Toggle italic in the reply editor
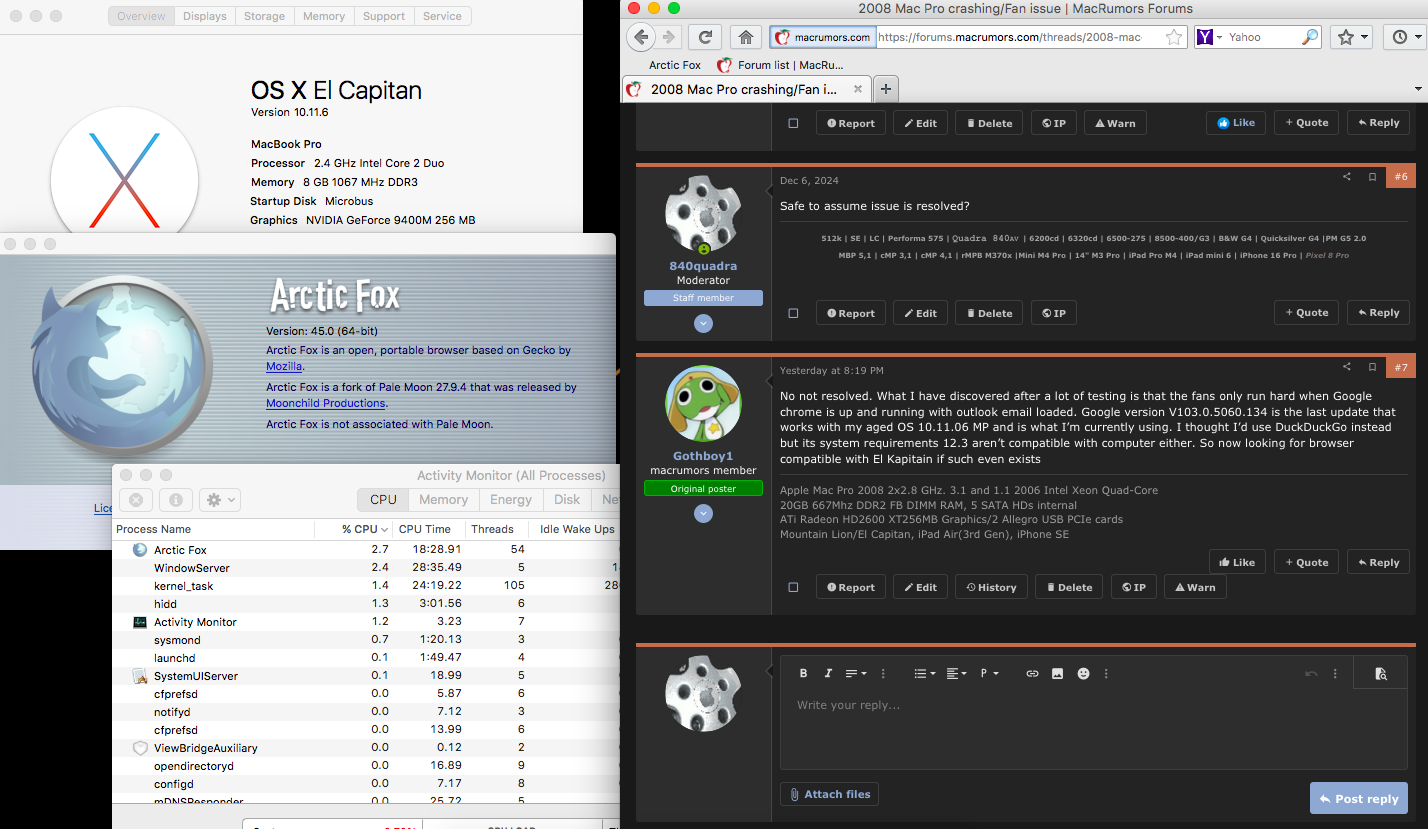The height and width of the screenshot is (829, 1428). coord(828,674)
